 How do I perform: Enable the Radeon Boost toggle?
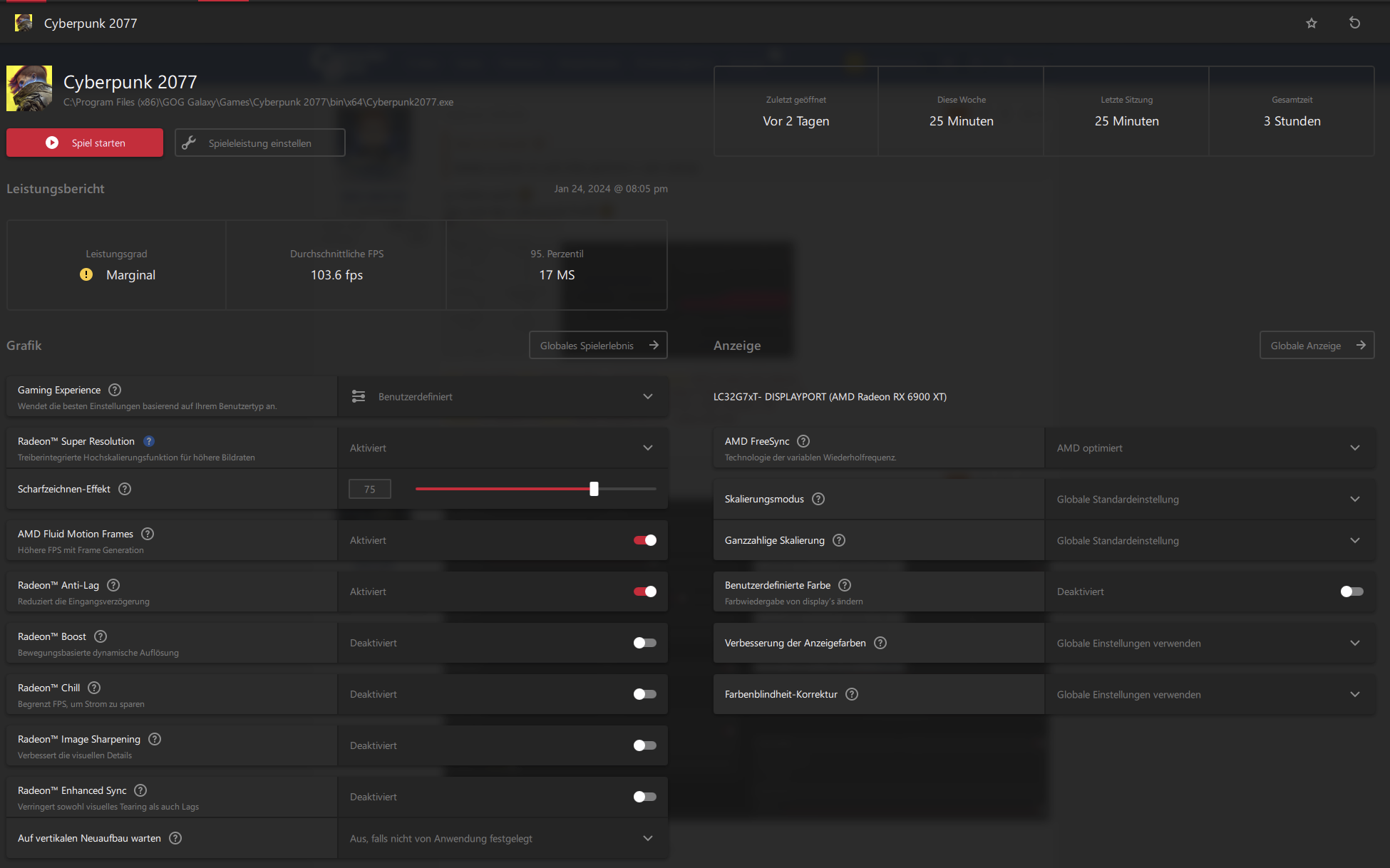tap(644, 643)
